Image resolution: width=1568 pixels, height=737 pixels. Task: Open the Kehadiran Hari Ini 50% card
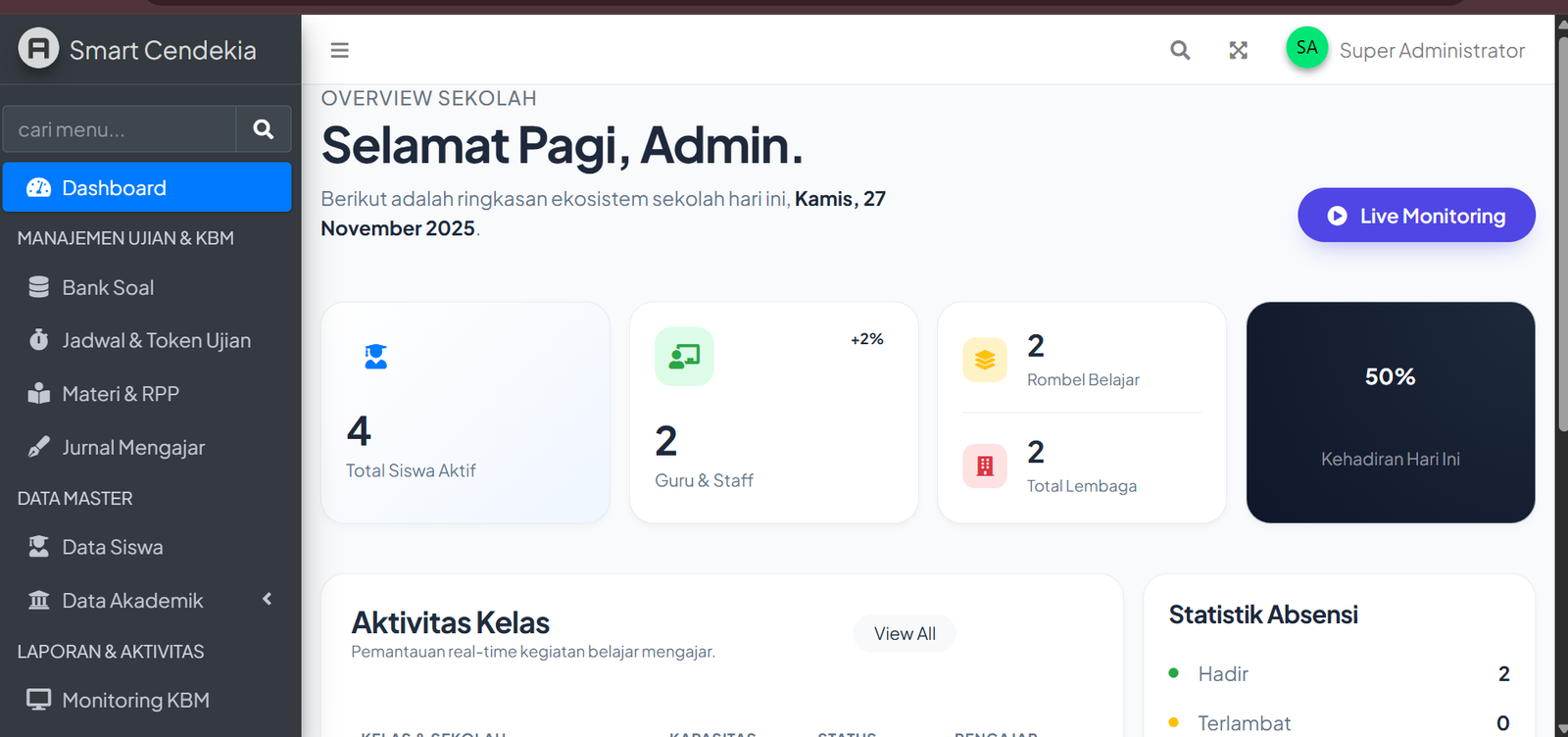(1391, 412)
